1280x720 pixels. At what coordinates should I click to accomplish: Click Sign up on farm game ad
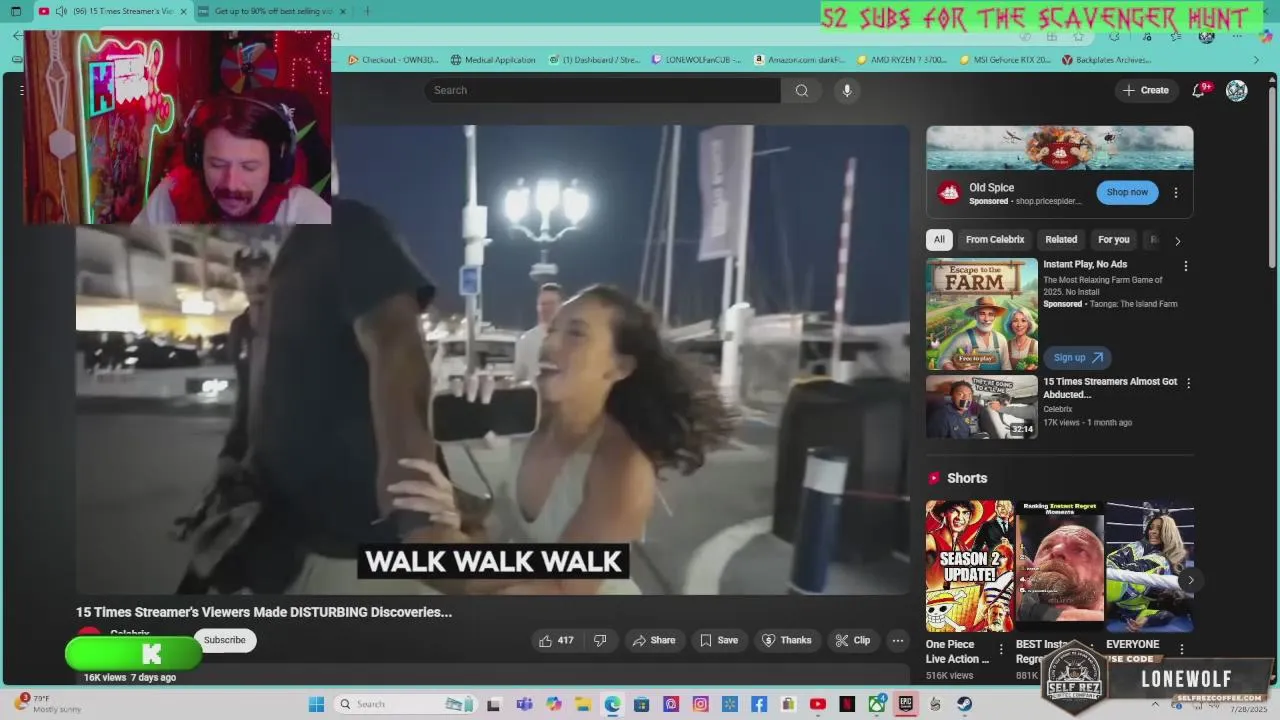click(x=1077, y=357)
